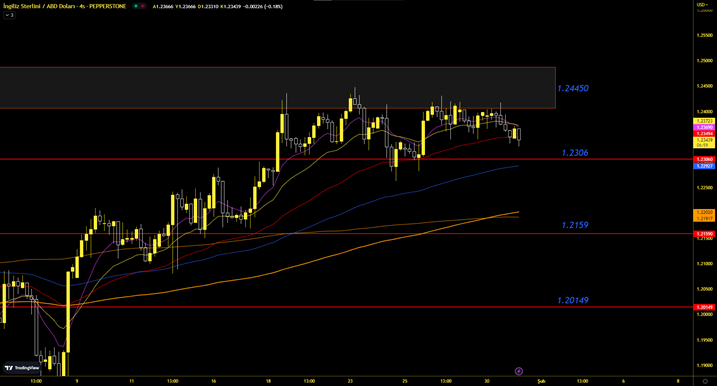The image size is (717, 386).
Task: Click the TradingView logo icon
Action: [x=9, y=368]
